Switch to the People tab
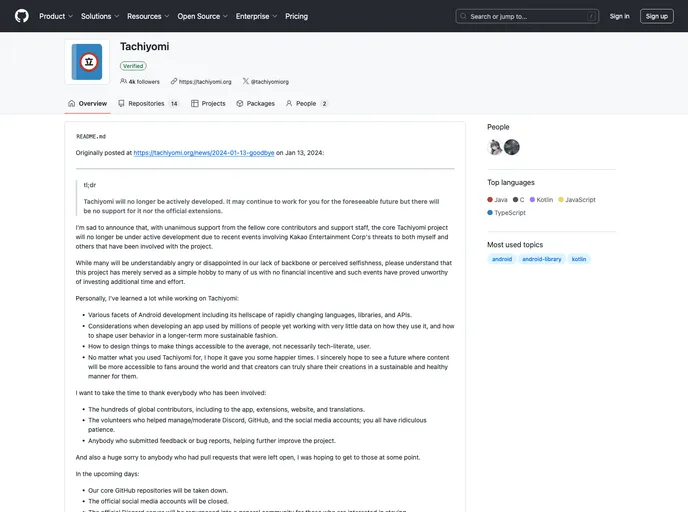Viewport: 688px width, 512px height. [307, 104]
